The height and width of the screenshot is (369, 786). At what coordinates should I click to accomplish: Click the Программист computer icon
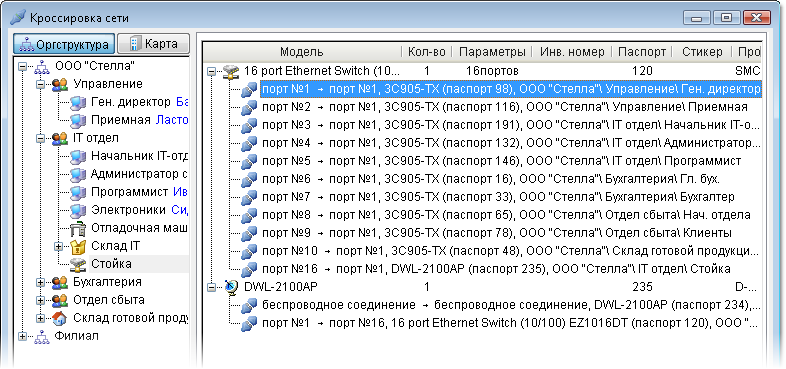(78, 193)
